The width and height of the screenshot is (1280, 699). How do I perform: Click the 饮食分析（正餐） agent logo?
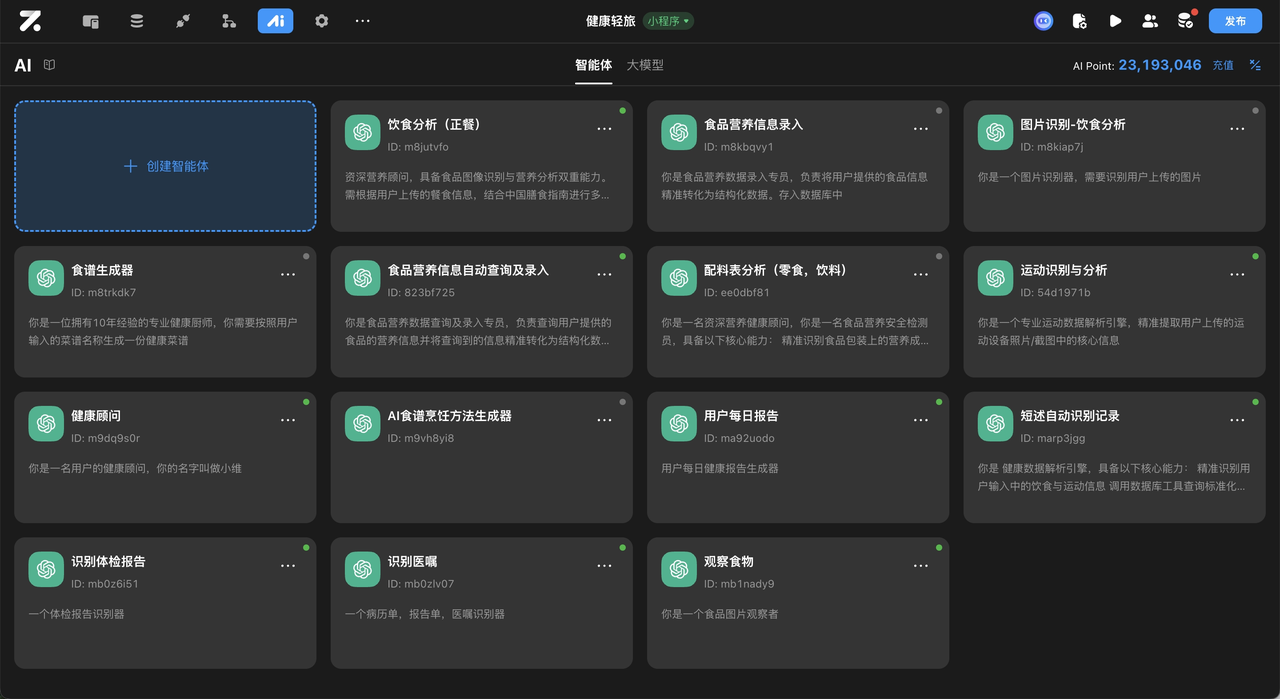click(x=362, y=132)
